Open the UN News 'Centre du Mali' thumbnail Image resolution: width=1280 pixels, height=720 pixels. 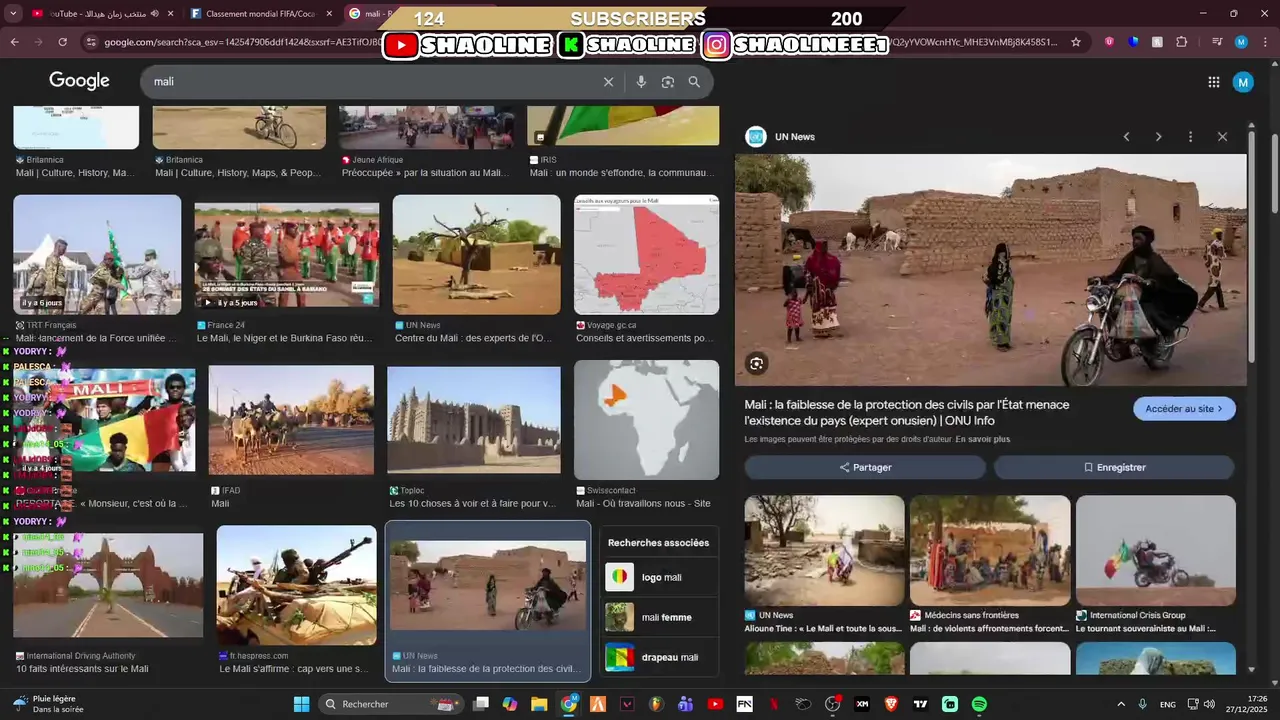(476, 254)
